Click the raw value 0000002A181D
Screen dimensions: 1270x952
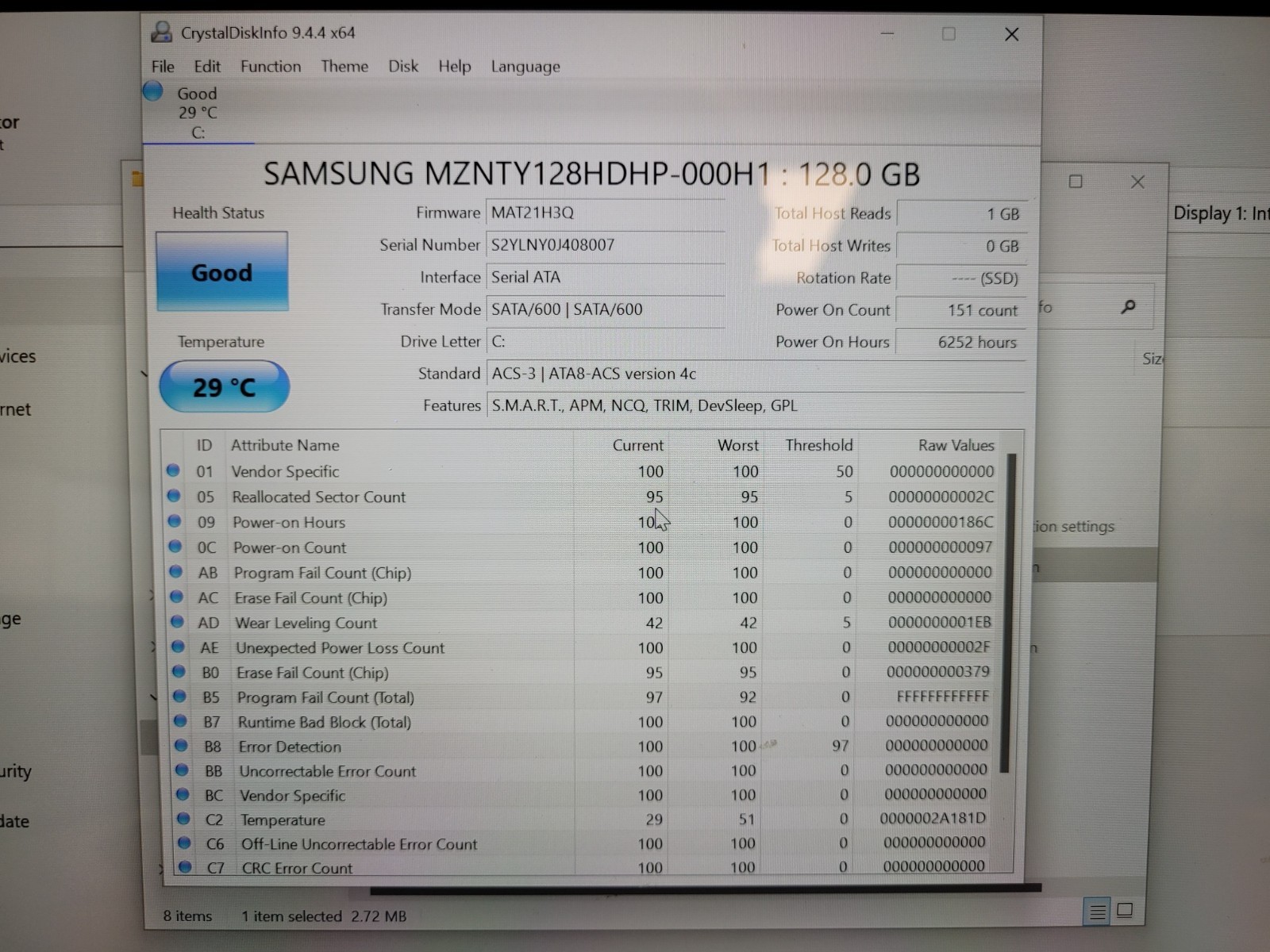click(x=933, y=818)
